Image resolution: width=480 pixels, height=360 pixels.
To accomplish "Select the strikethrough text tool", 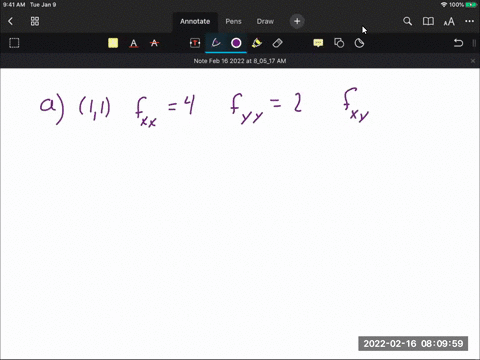I will coord(154,43).
